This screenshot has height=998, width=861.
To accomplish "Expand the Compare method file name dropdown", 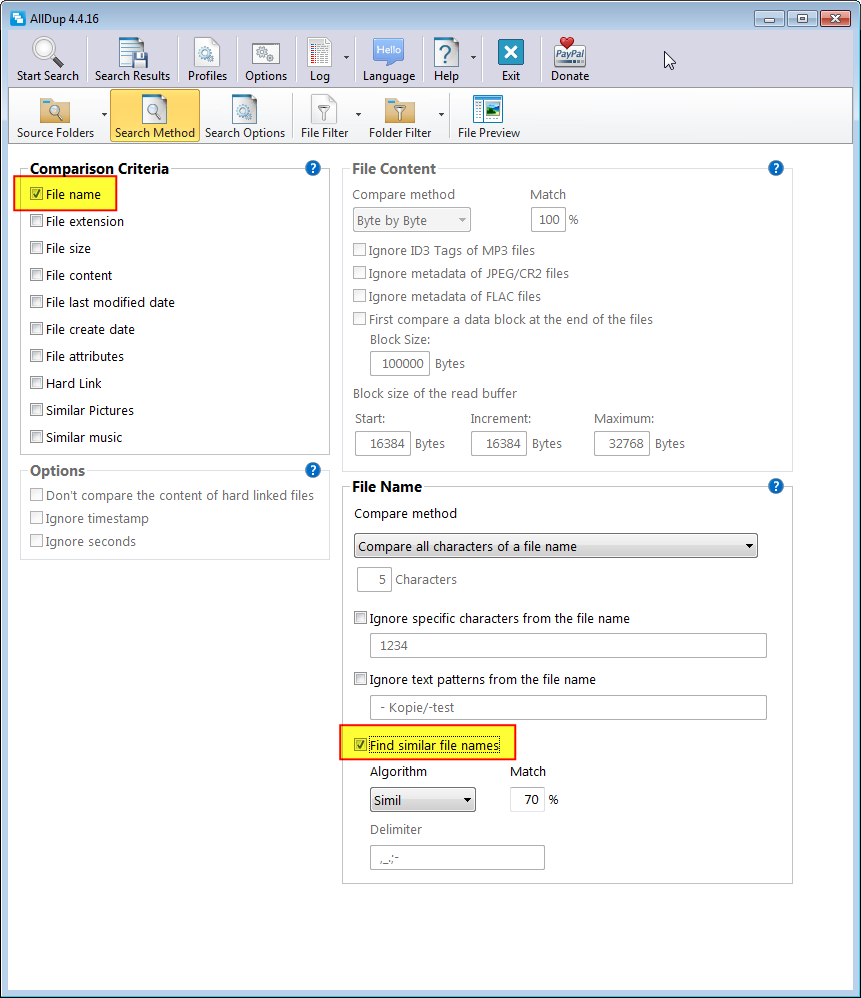I will point(556,546).
